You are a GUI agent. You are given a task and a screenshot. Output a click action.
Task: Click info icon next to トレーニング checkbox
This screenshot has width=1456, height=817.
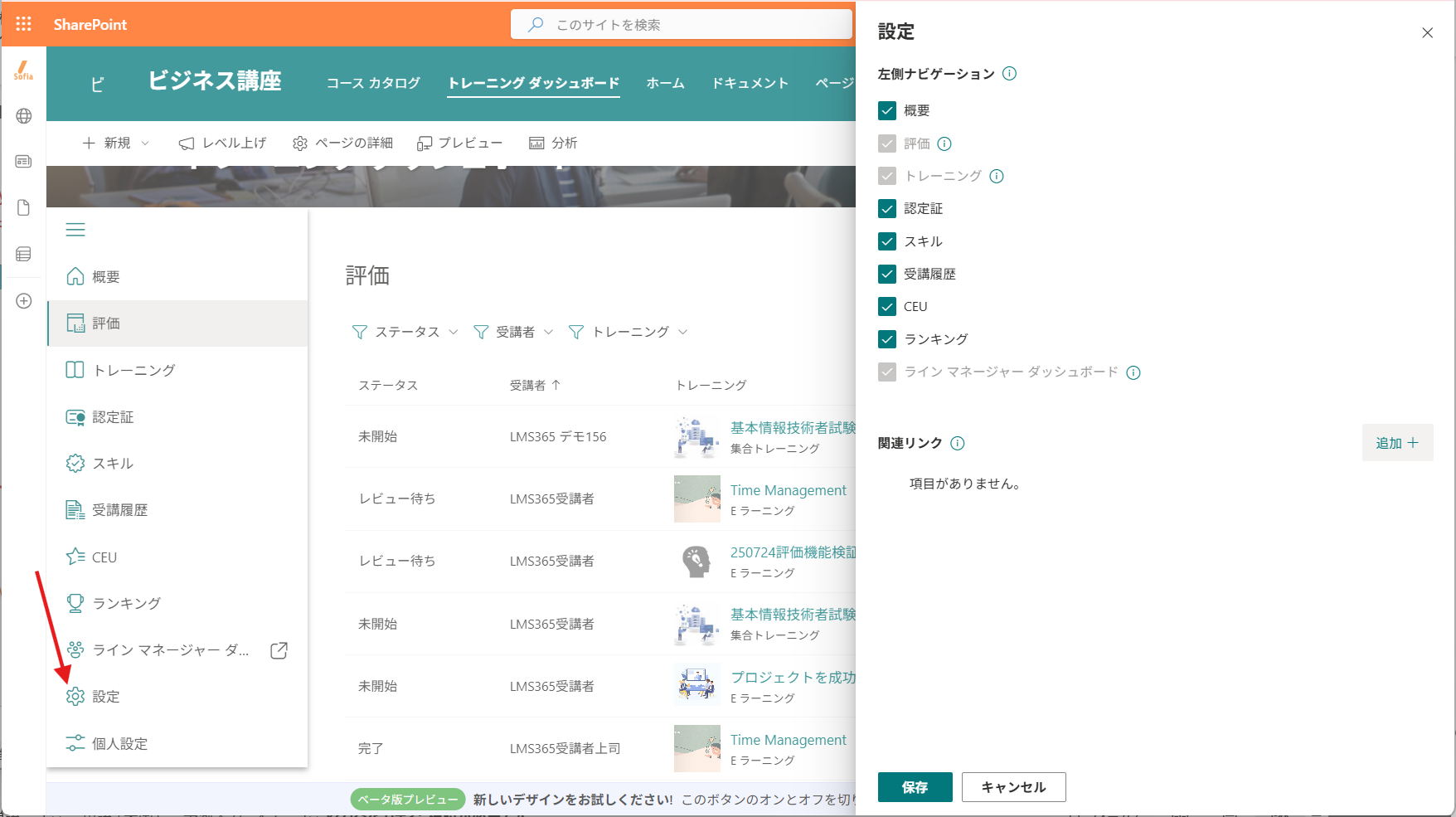tap(997, 176)
